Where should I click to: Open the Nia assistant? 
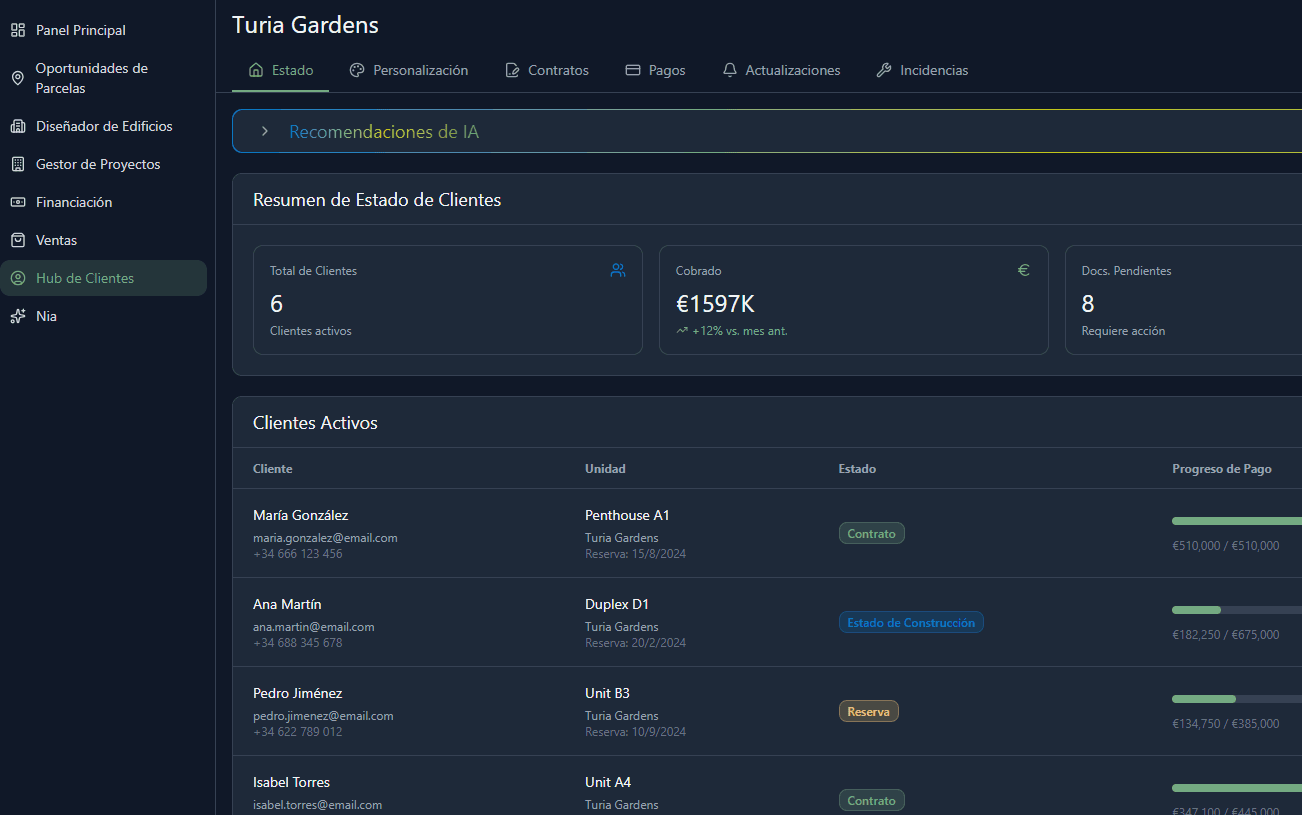click(x=104, y=316)
